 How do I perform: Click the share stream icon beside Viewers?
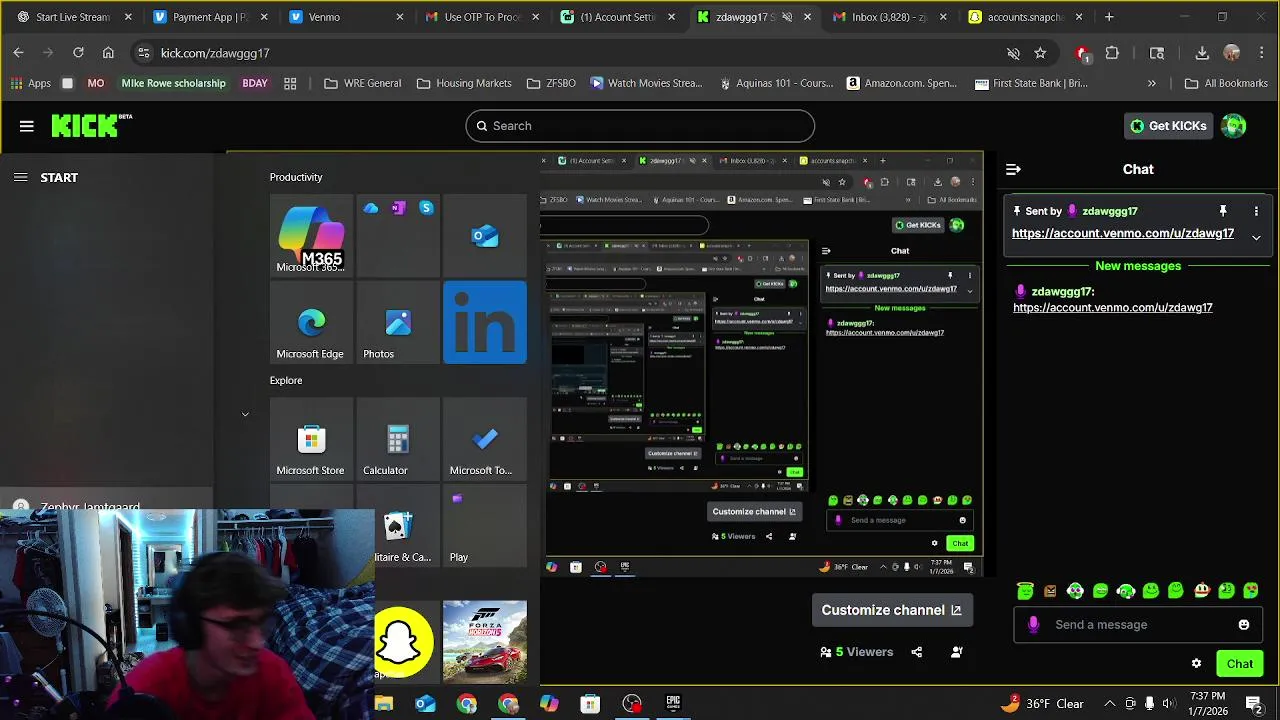pyautogui.click(x=917, y=652)
